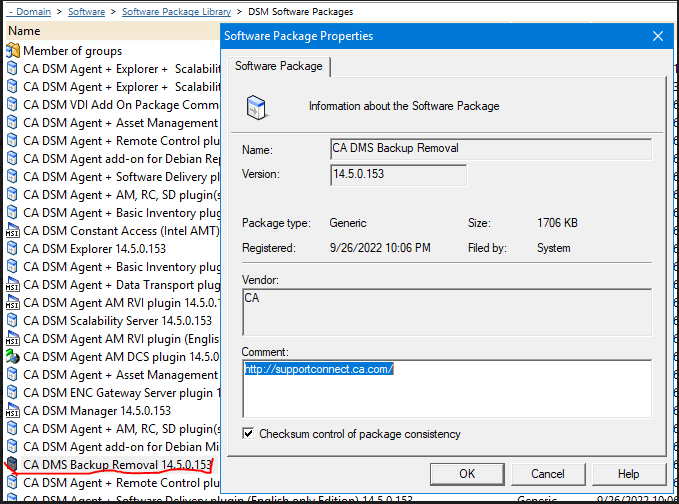Close the Software Package Properties window
Viewport: 679px width, 504px height.
(x=657, y=36)
